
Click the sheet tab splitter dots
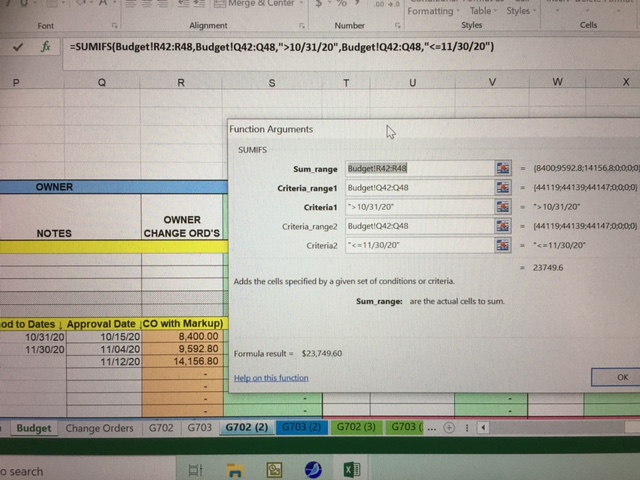pos(467,428)
